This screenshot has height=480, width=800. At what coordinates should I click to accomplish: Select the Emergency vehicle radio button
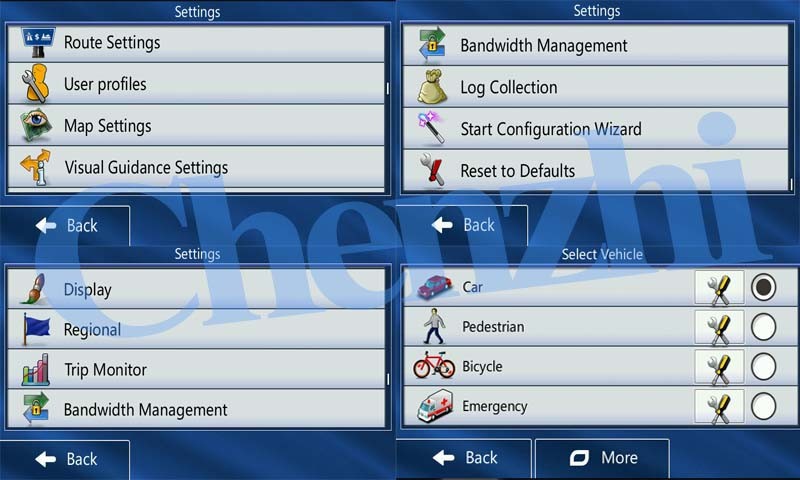[x=763, y=407]
